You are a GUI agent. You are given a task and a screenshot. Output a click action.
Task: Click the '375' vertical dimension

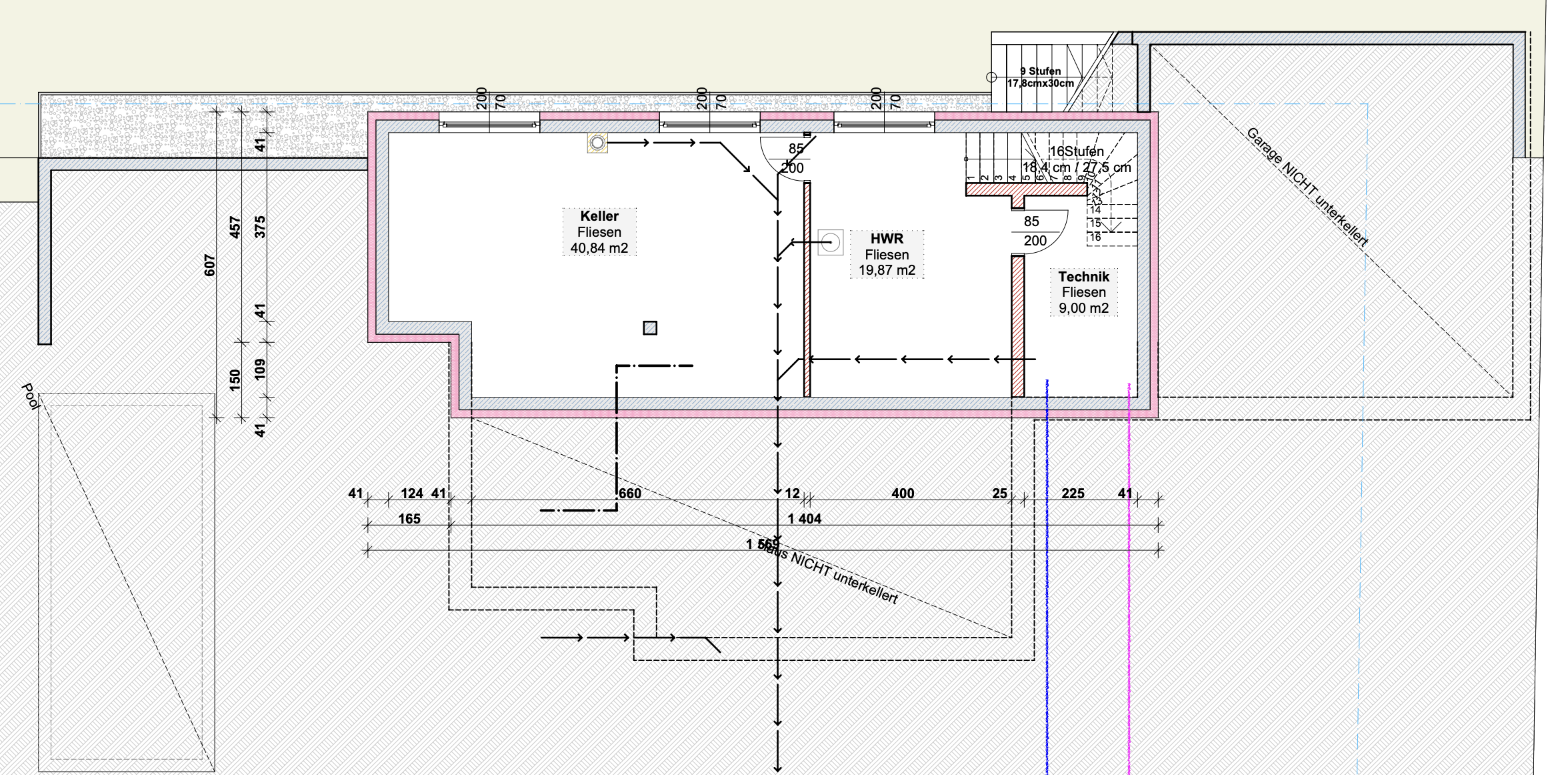(260, 227)
